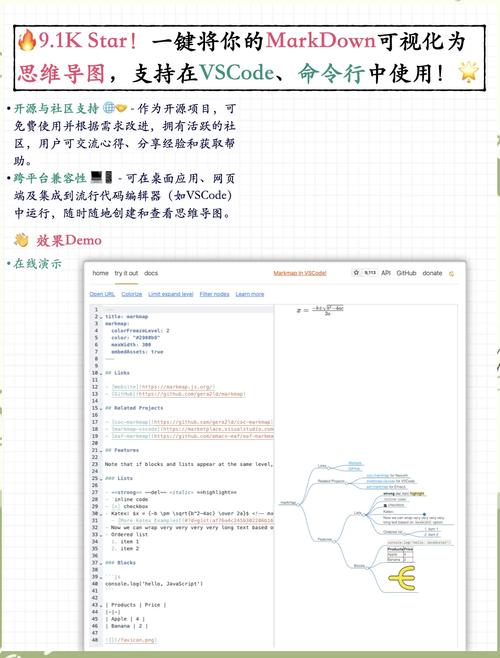This screenshot has width=500, height=658.
Task: Collapse the fold arrow at line 43
Action: (101, 605)
